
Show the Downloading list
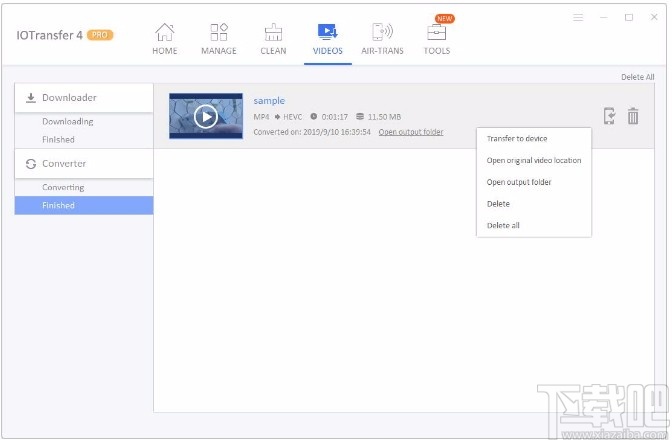tap(68, 121)
